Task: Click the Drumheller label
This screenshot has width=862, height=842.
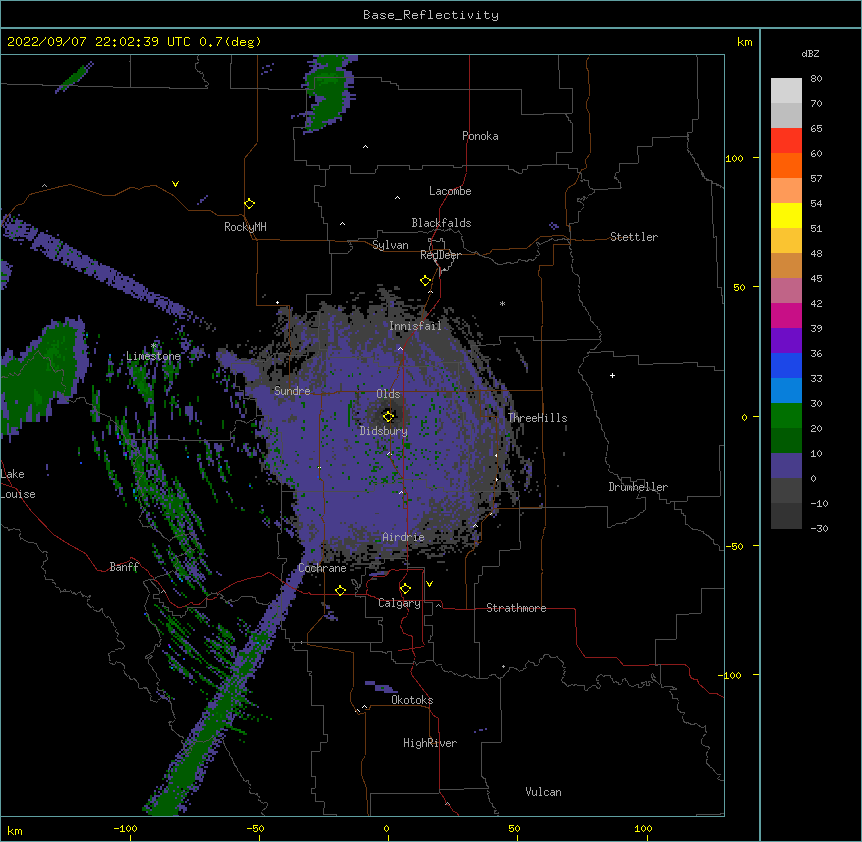Action: (638, 487)
